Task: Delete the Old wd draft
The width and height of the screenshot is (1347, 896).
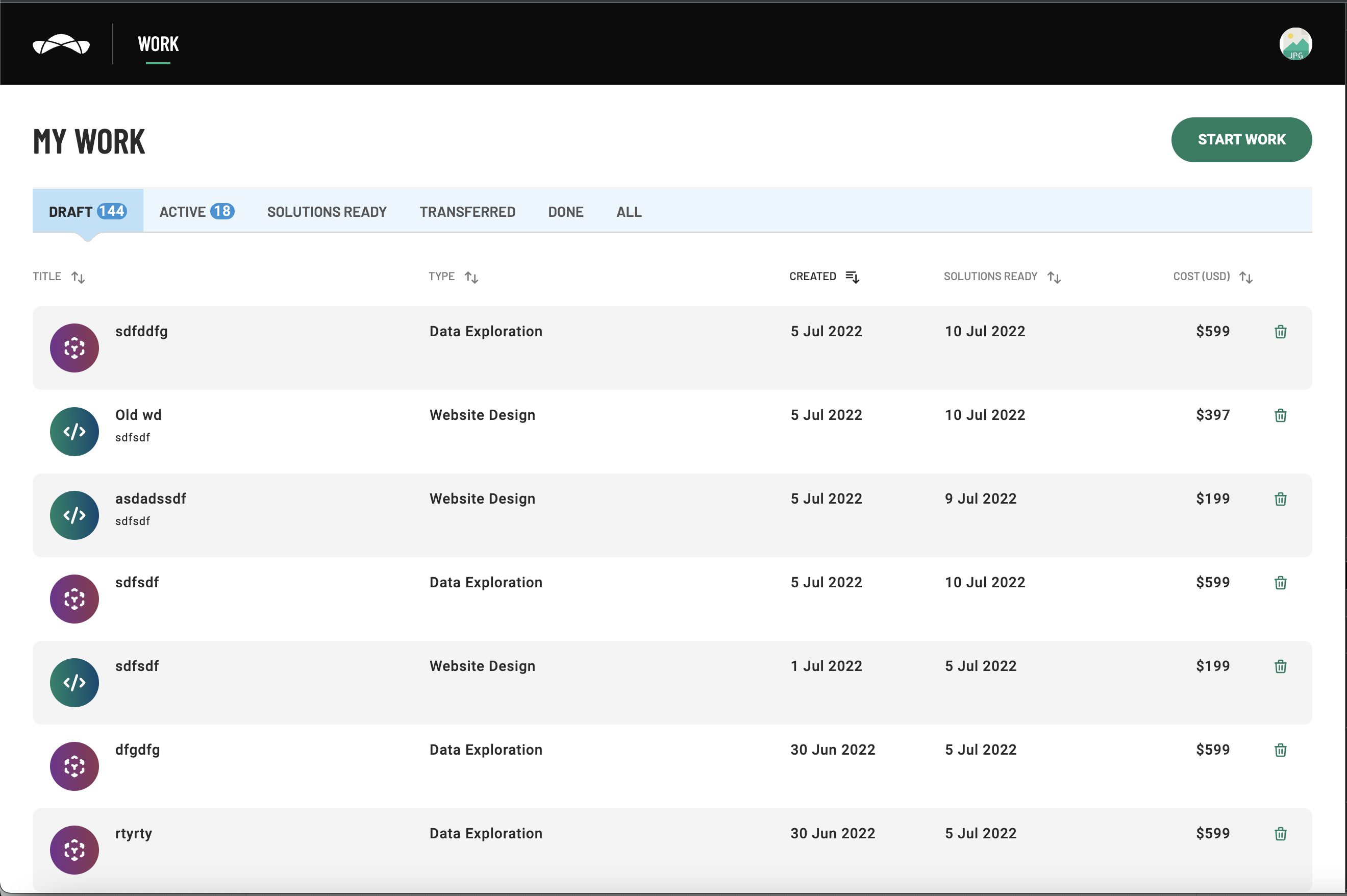Action: (x=1280, y=415)
